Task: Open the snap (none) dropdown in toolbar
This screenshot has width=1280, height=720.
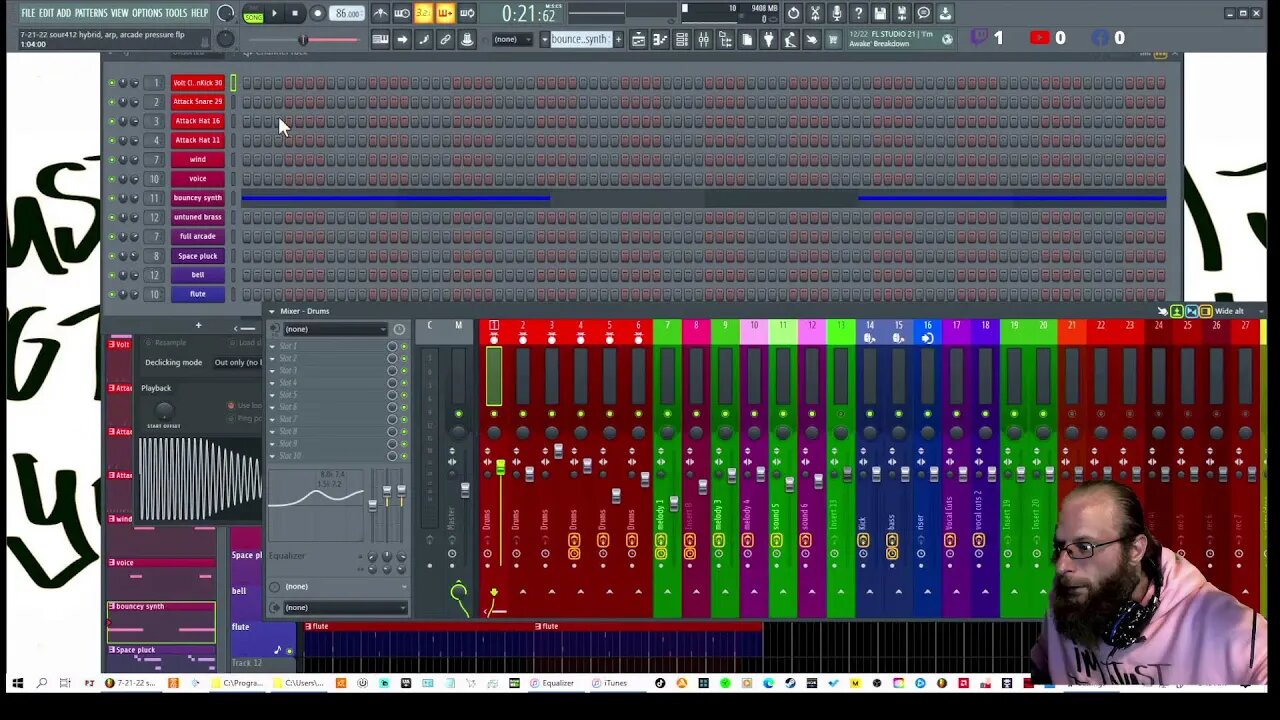Action: click(x=512, y=40)
